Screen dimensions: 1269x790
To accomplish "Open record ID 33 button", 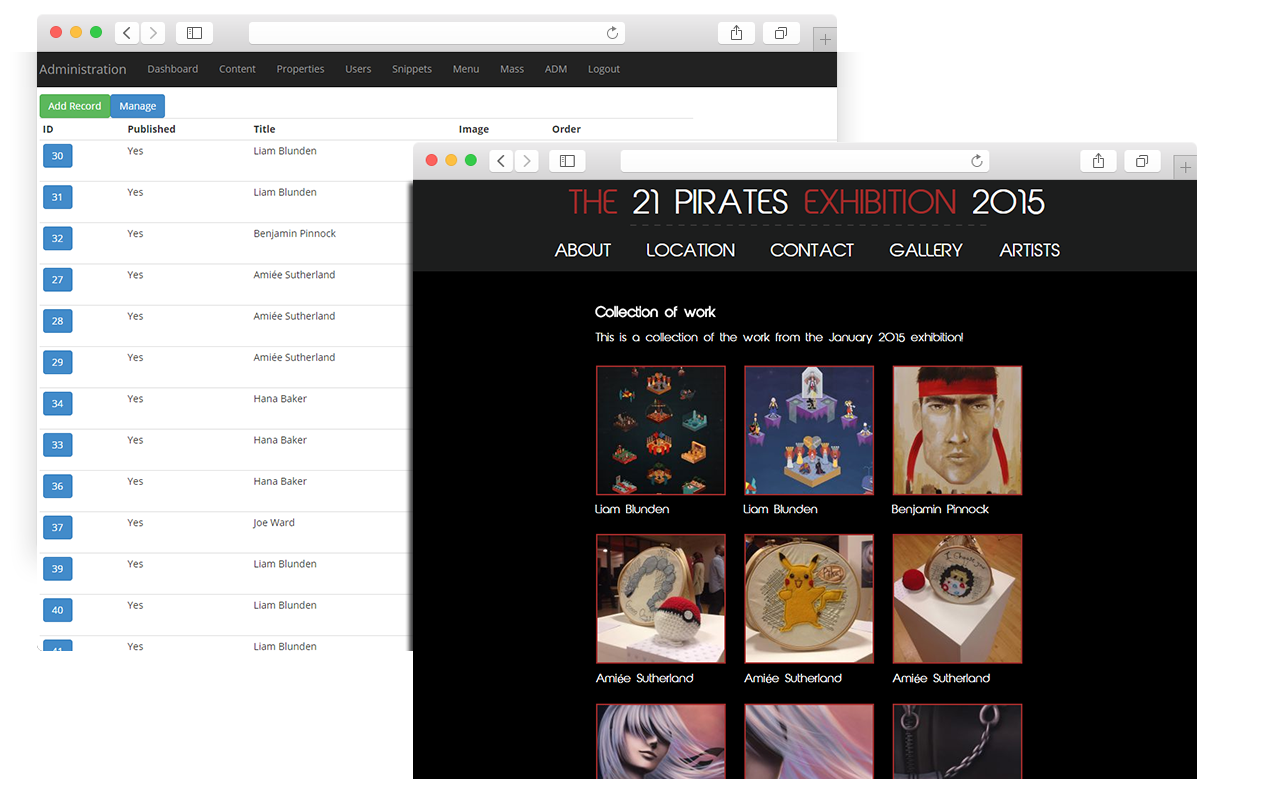I will click(x=57, y=445).
